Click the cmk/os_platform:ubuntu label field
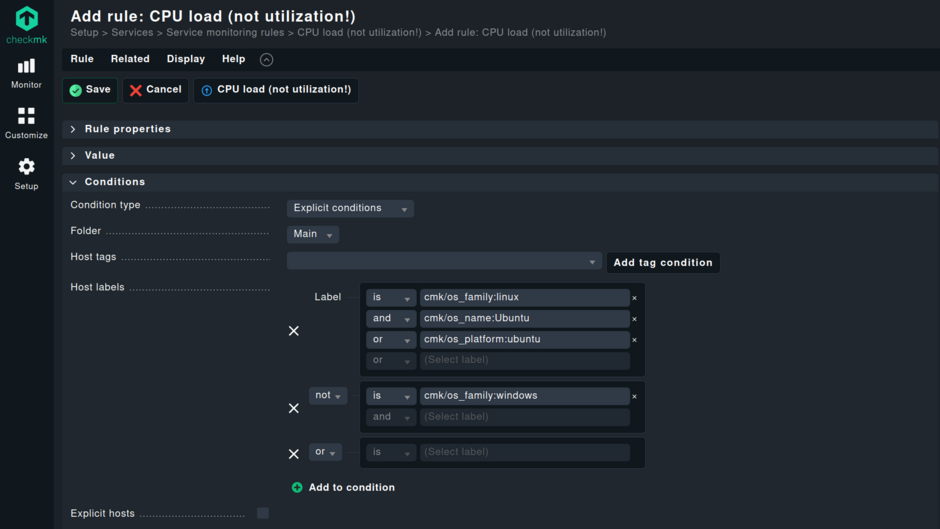Viewport: 940px width, 529px height. click(x=524, y=340)
